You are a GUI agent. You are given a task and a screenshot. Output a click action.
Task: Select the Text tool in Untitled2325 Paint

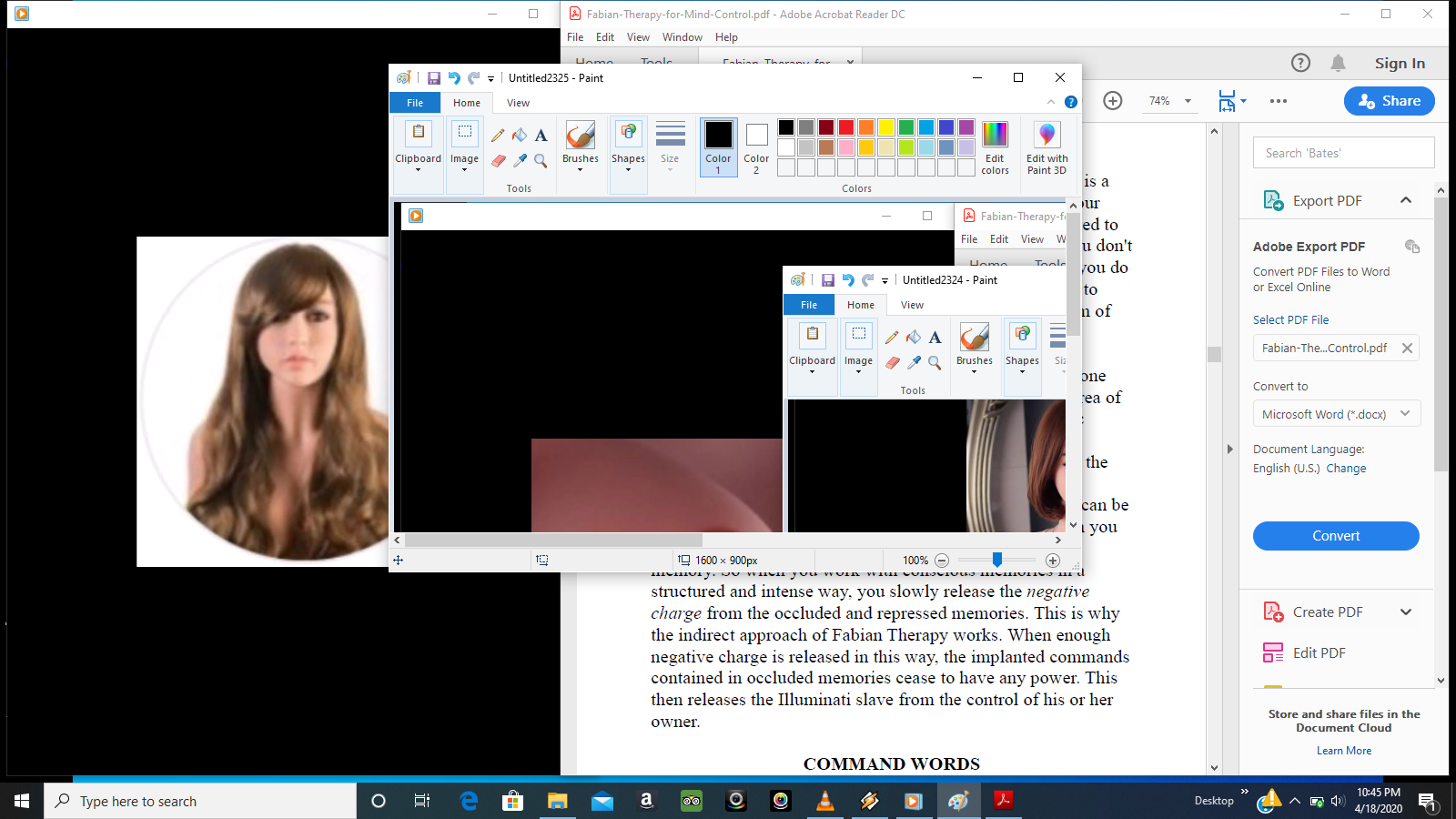tap(541, 136)
